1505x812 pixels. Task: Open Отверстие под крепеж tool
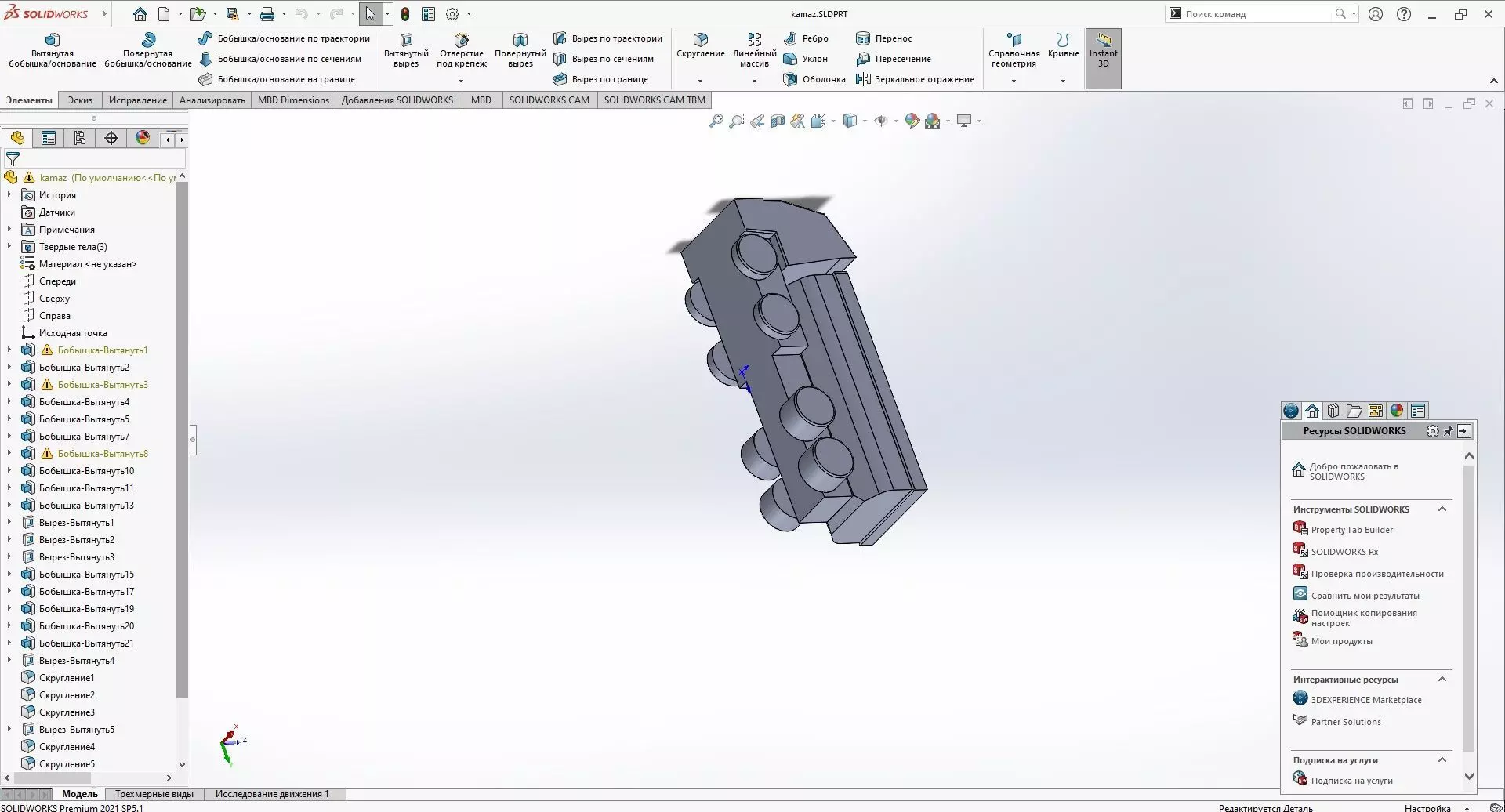coord(462,50)
